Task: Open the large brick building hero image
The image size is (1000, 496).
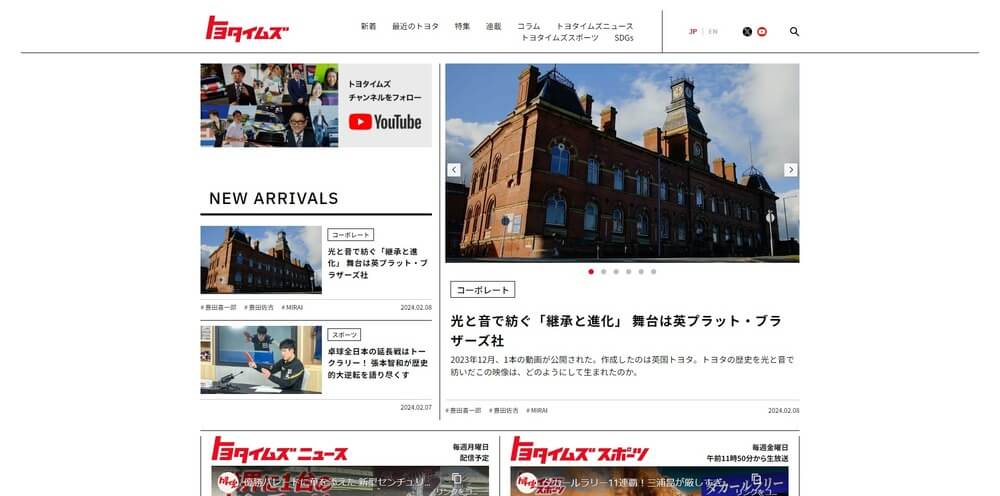Action: [622, 163]
